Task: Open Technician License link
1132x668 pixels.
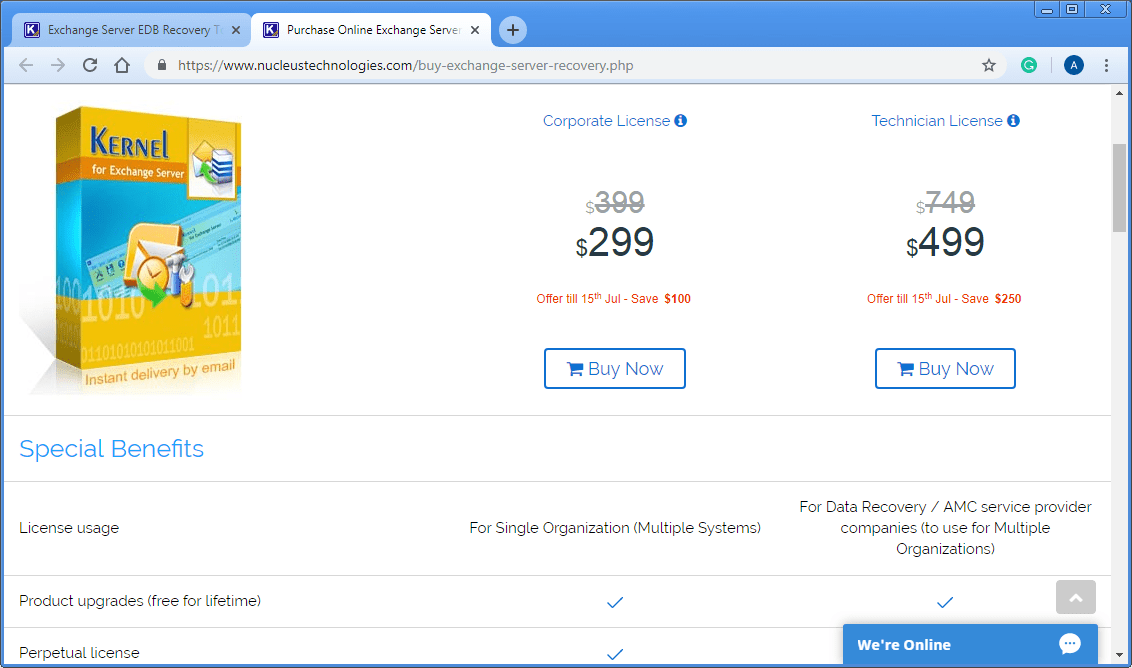Action: click(x=936, y=121)
